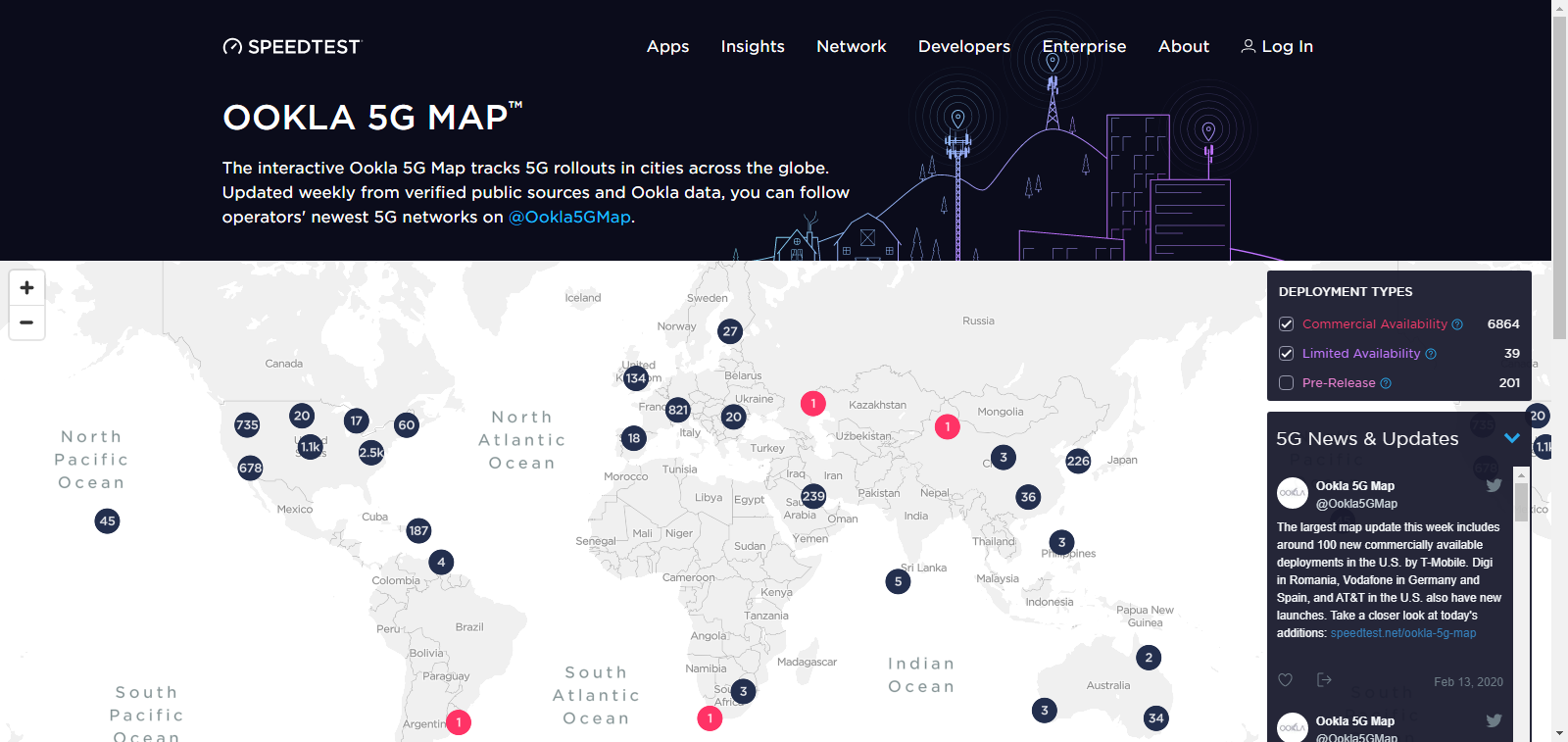Open the About menu
The image size is (1568, 742).
point(1184,46)
